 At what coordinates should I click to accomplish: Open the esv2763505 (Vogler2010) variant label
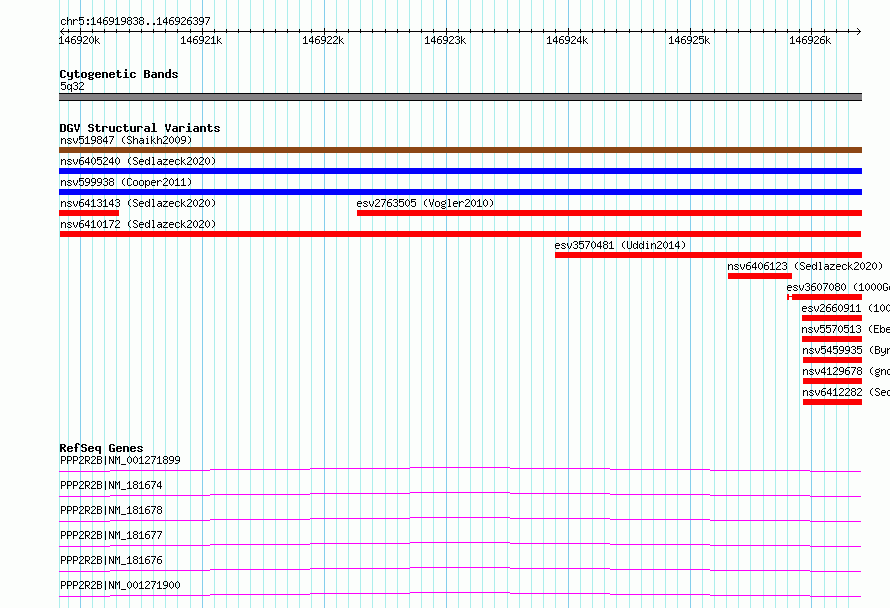click(x=425, y=203)
